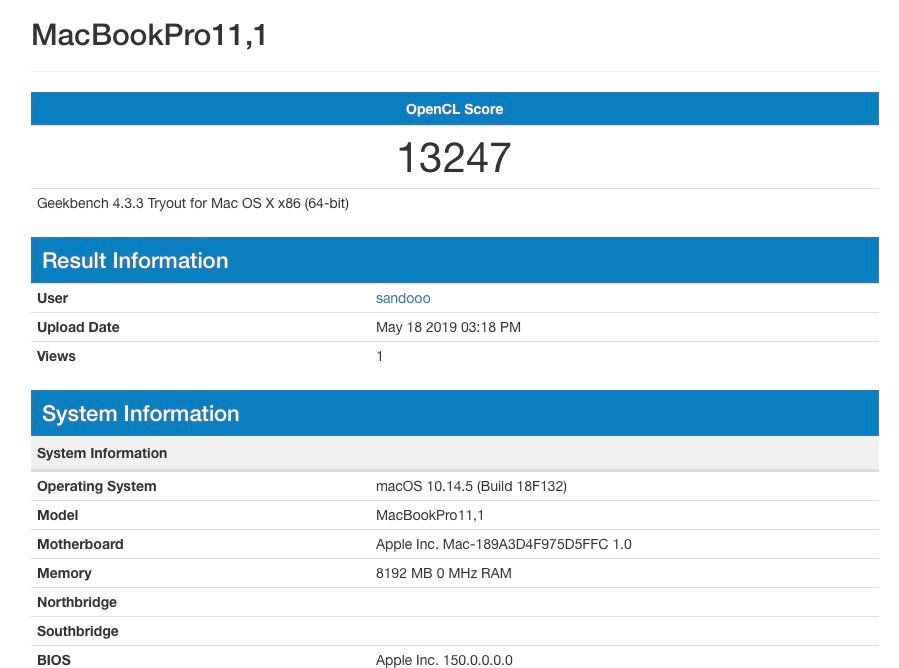Screen dimensions: 899x668
Task: Click the Operating System label
Action: point(96,486)
